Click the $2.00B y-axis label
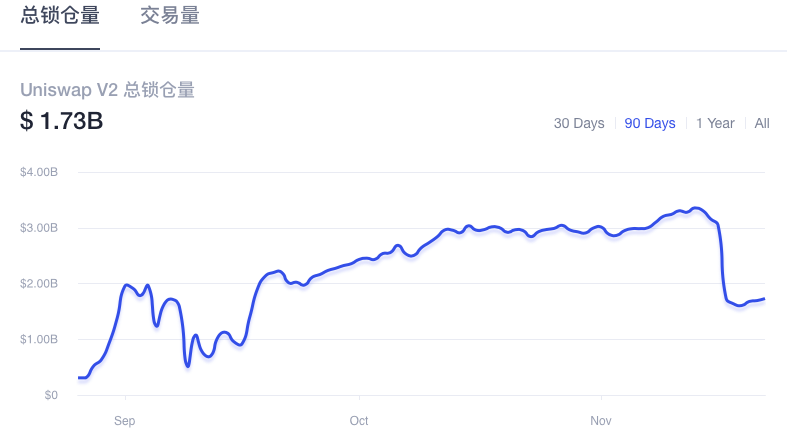The width and height of the screenshot is (787, 431). (x=39, y=283)
